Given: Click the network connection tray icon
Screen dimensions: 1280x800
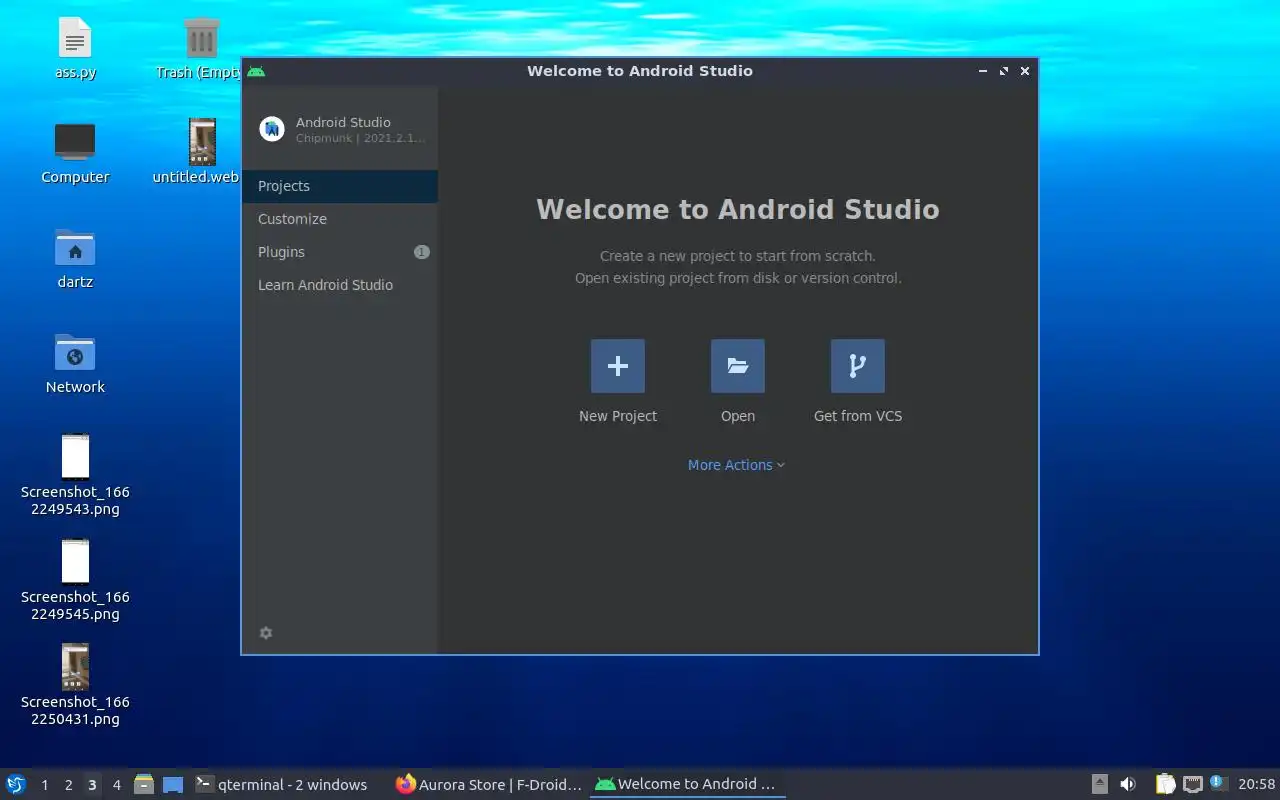Looking at the screenshot, I should tap(1192, 785).
